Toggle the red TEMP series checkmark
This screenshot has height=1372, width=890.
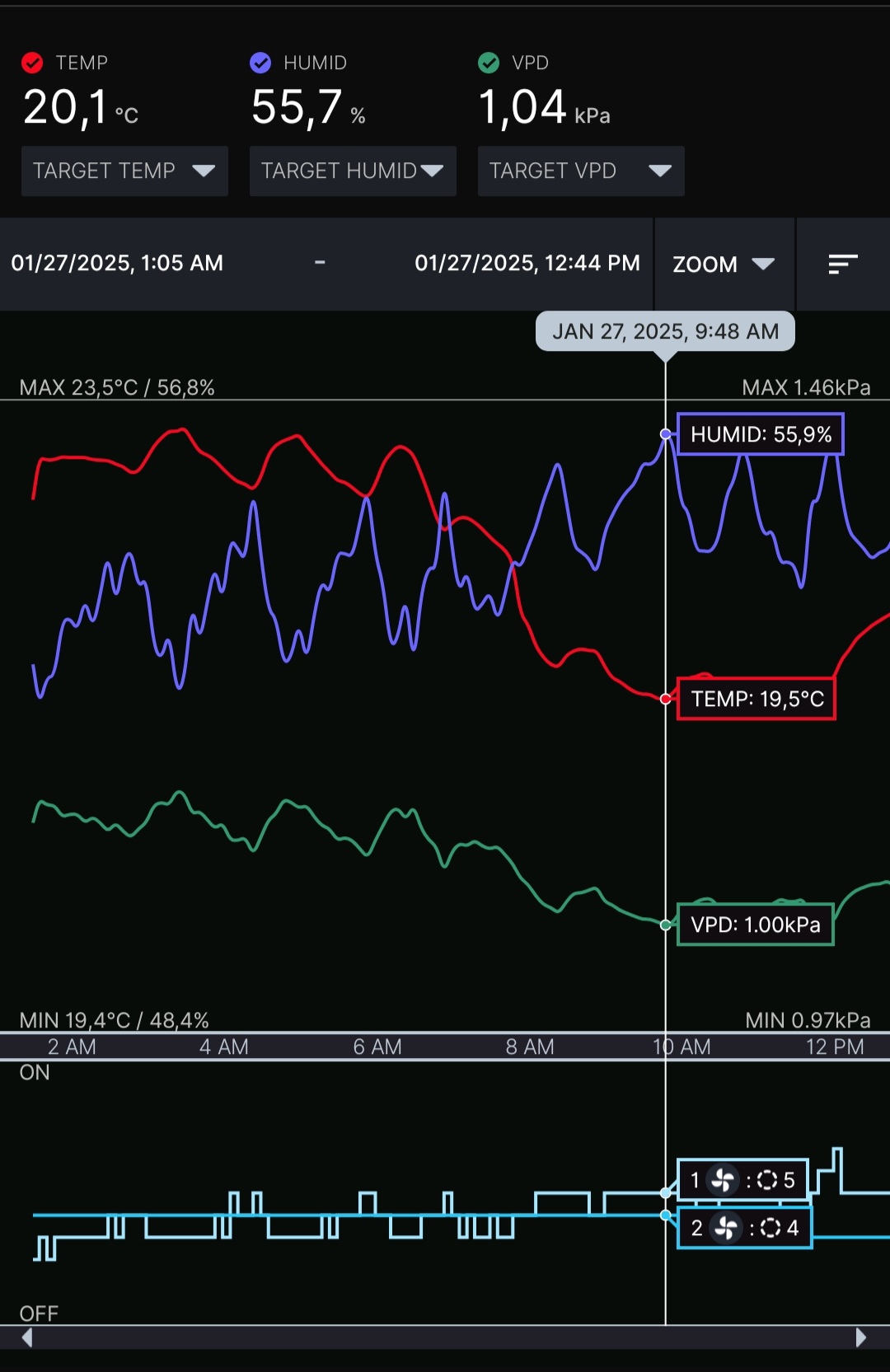[x=32, y=63]
